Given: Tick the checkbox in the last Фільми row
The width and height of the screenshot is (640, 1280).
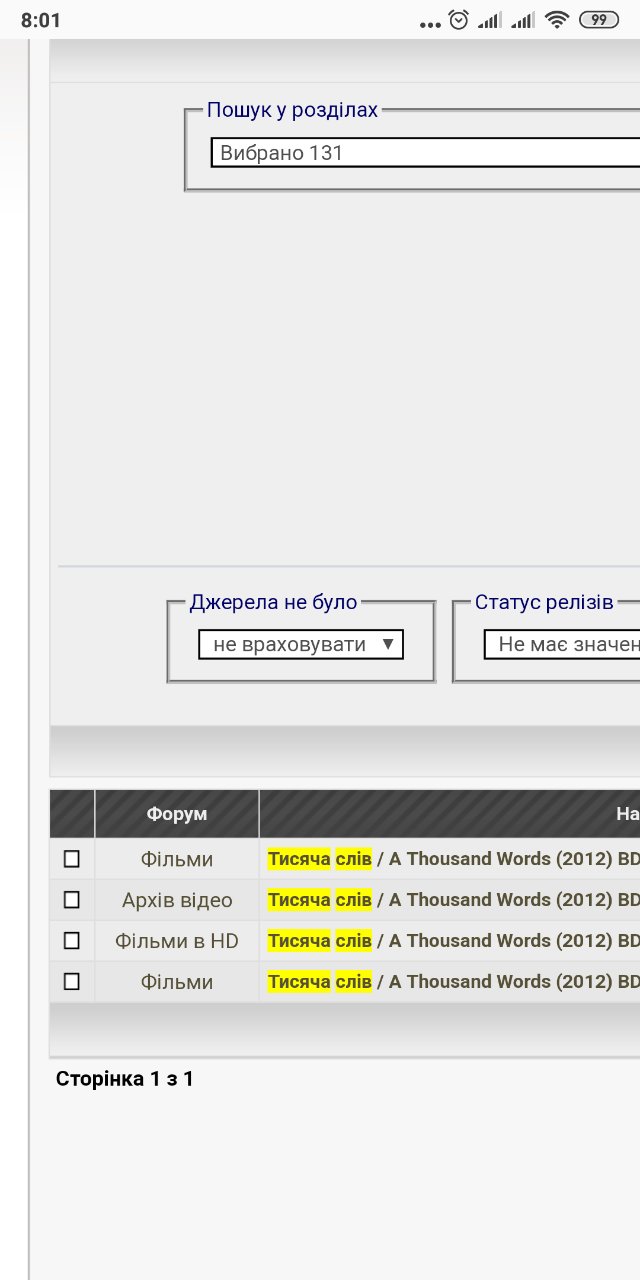Looking at the screenshot, I should click(71, 982).
